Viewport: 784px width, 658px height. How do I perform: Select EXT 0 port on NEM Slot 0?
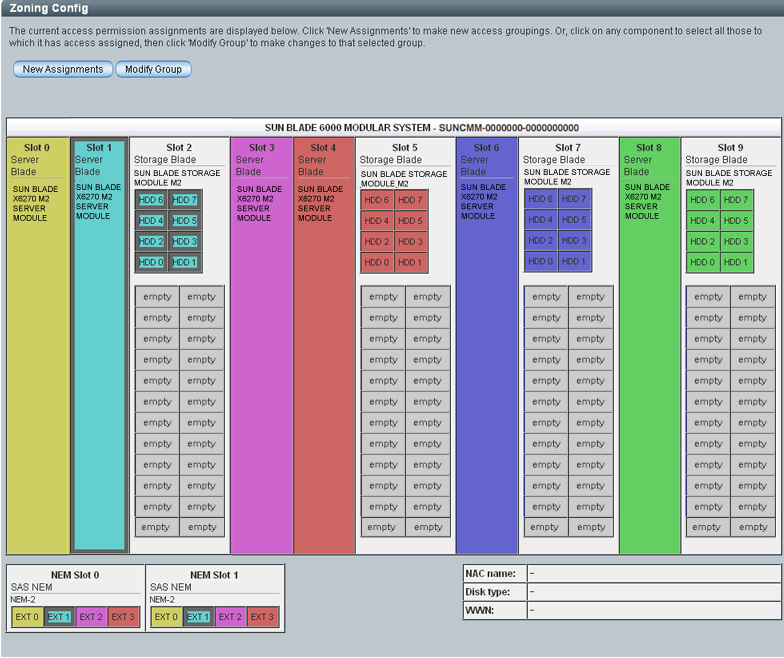point(27,617)
